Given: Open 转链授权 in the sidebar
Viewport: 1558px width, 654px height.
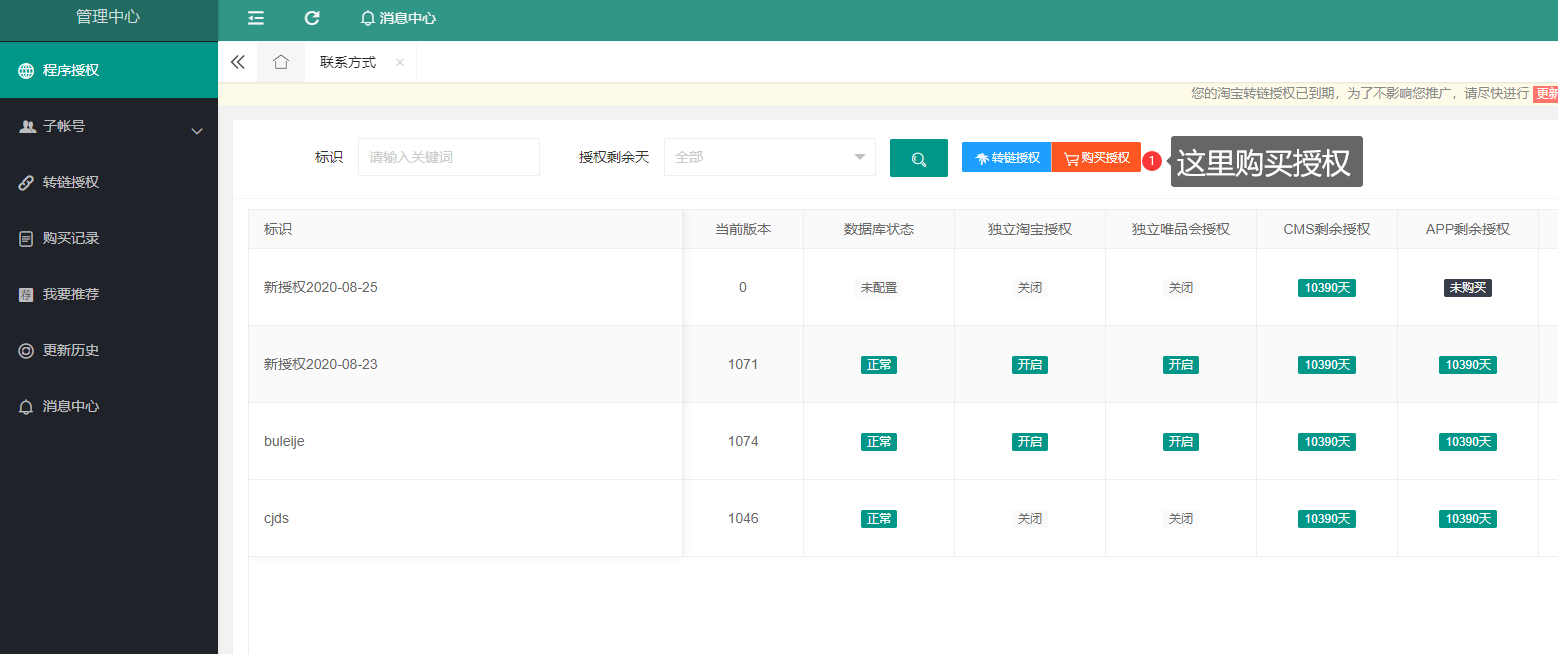Looking at the screenshot, I should click(109, 182).
